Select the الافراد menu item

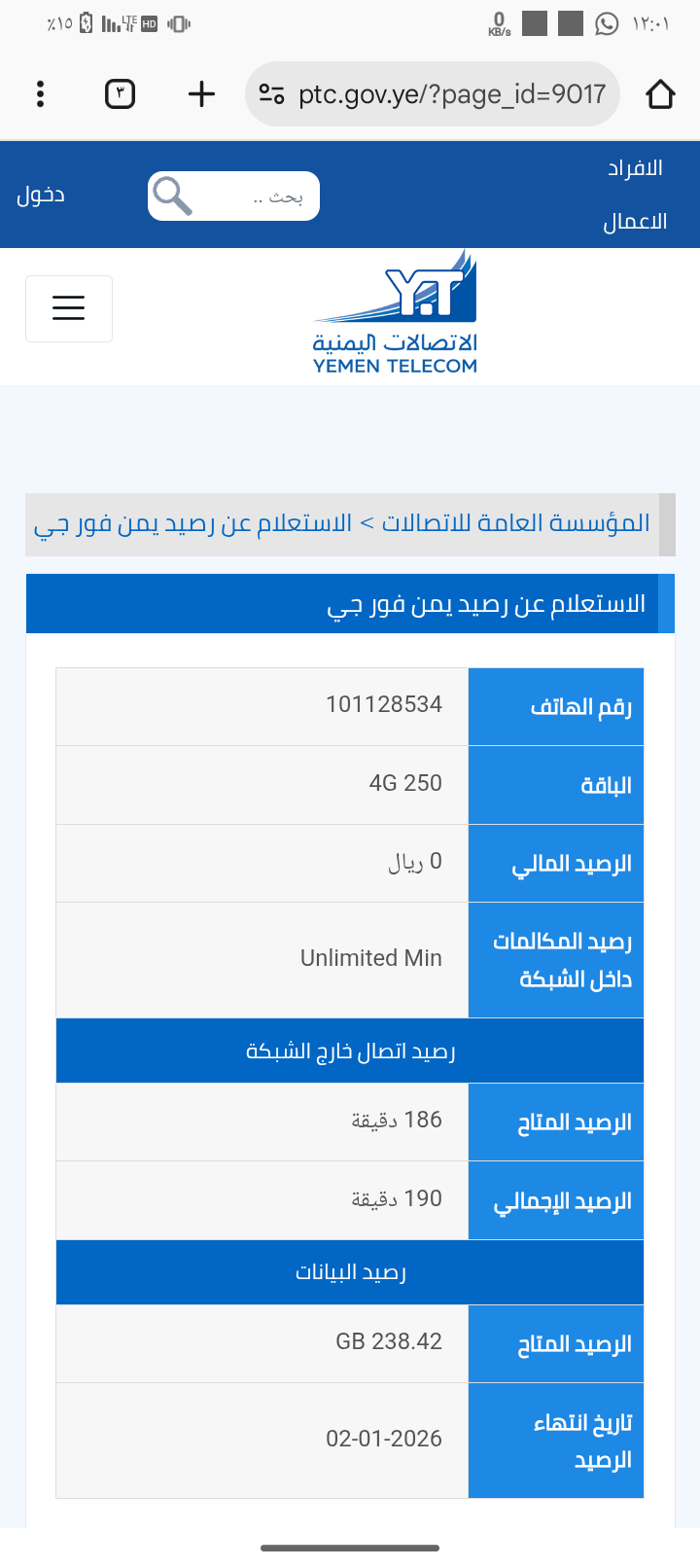point(635,168)
